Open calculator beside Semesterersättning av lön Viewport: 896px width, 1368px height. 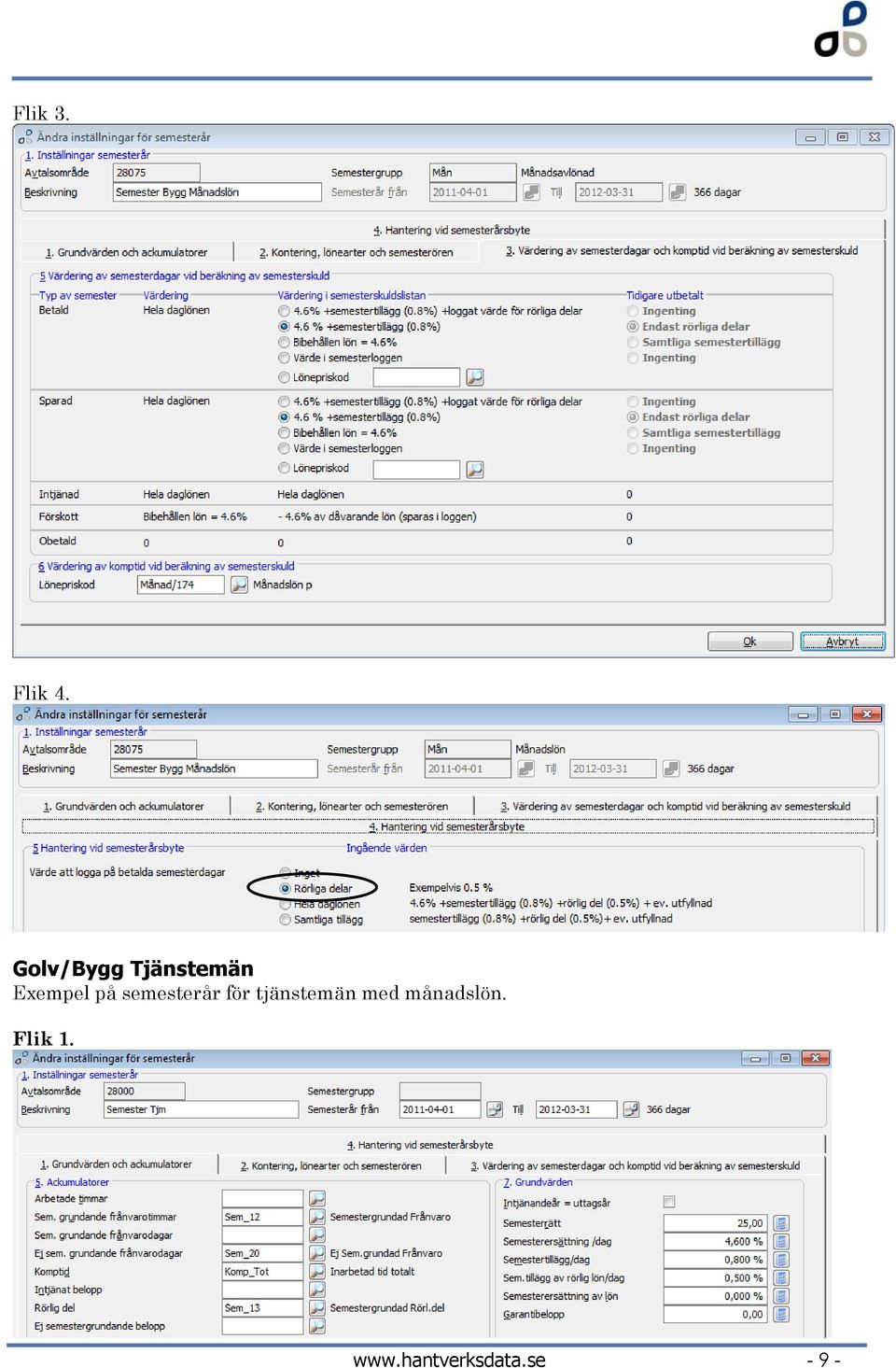(x=781, y=1296)
